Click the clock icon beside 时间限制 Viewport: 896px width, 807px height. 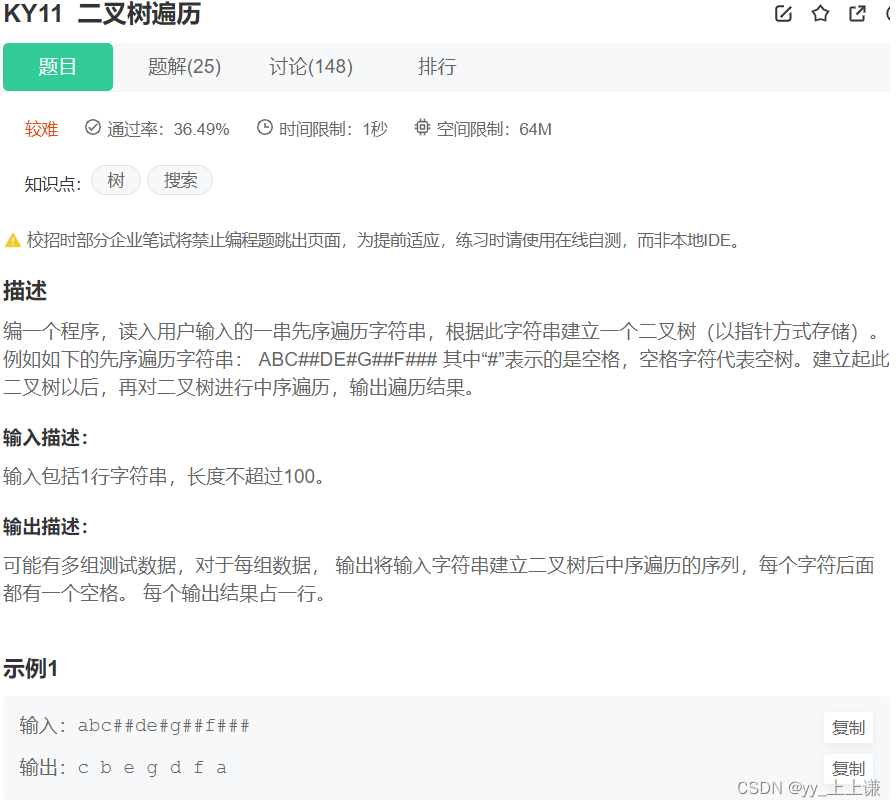tap(264, 128)
